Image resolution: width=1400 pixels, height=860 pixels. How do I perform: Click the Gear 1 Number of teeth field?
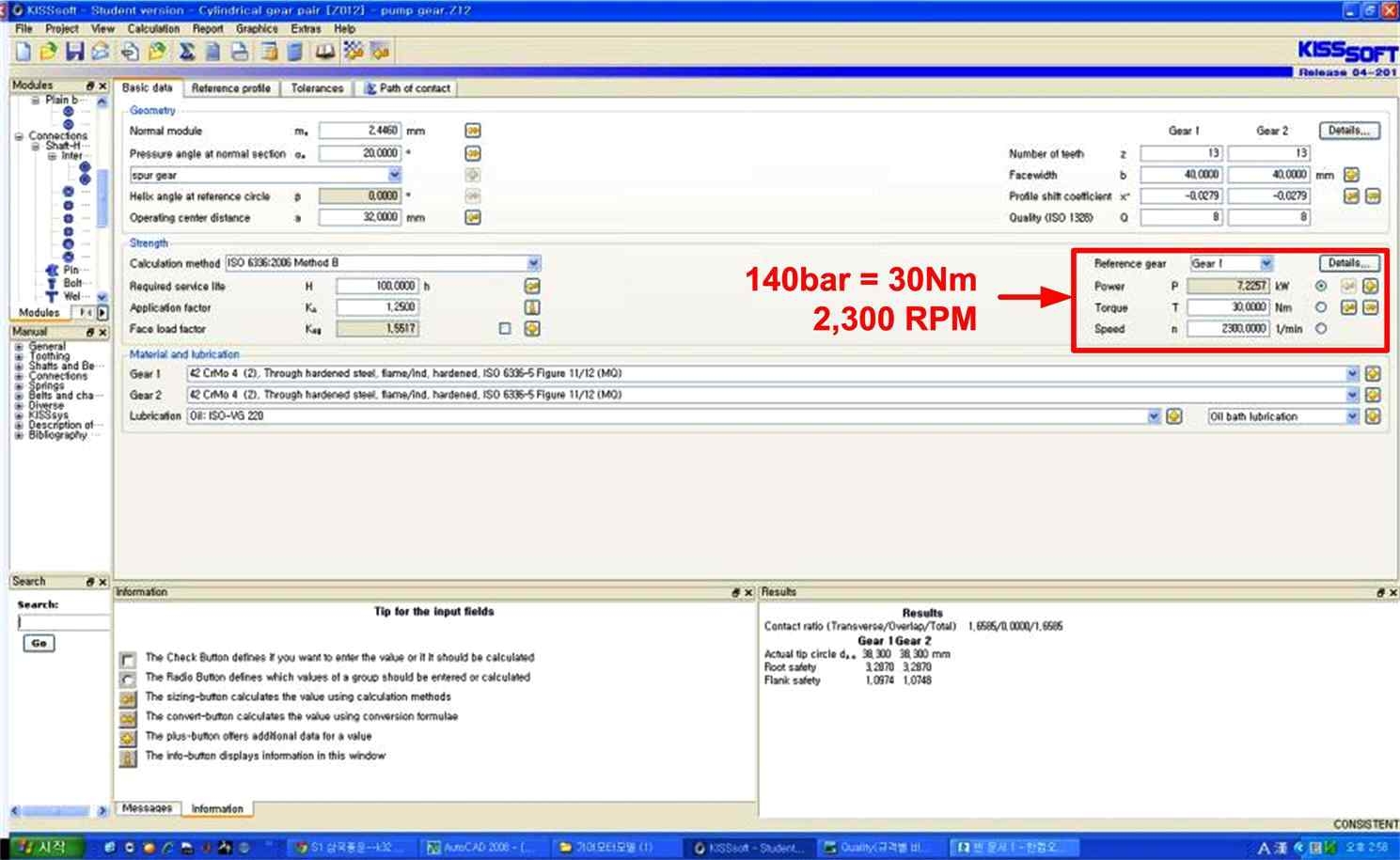coord(1181,153)
